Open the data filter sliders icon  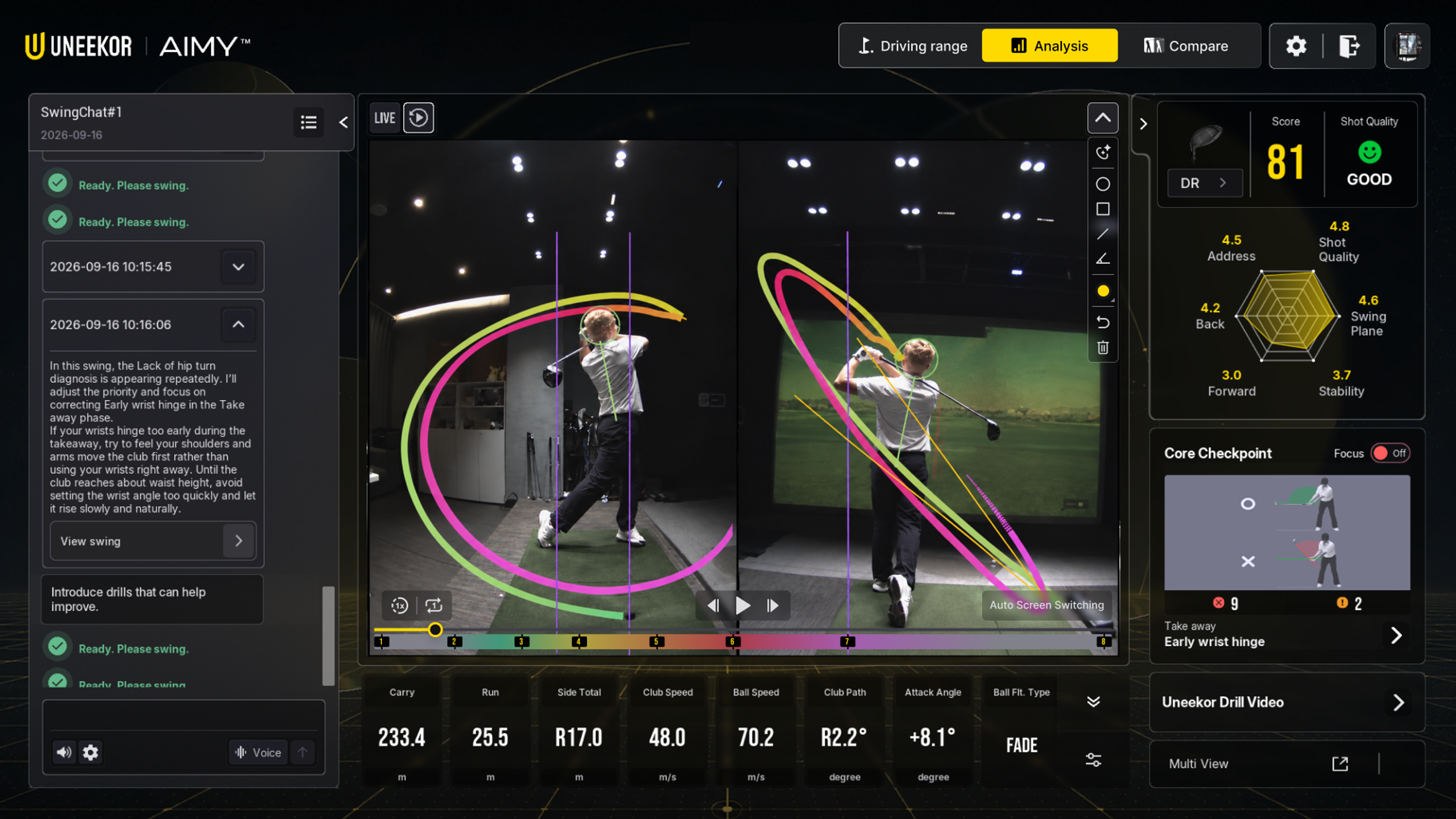click(1093, 760)
